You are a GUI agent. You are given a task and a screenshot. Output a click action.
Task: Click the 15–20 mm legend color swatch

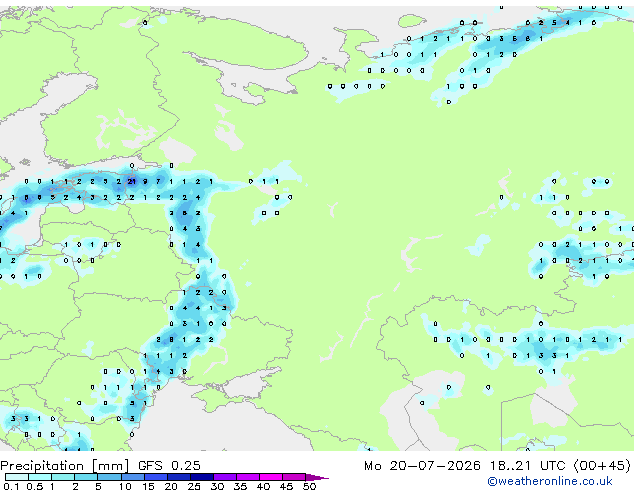(155, 477)
